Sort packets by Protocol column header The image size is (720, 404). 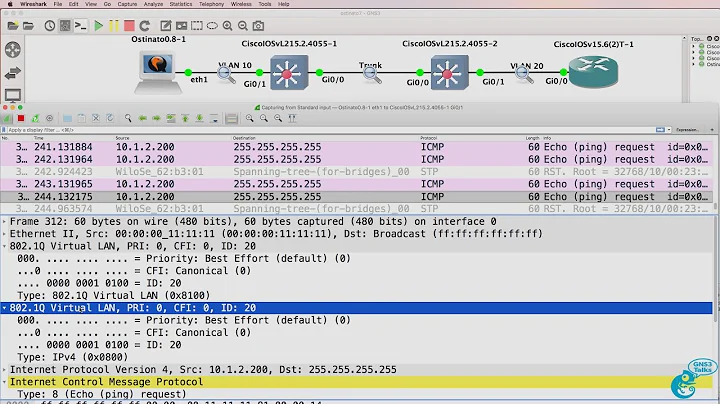click(428, 138)
